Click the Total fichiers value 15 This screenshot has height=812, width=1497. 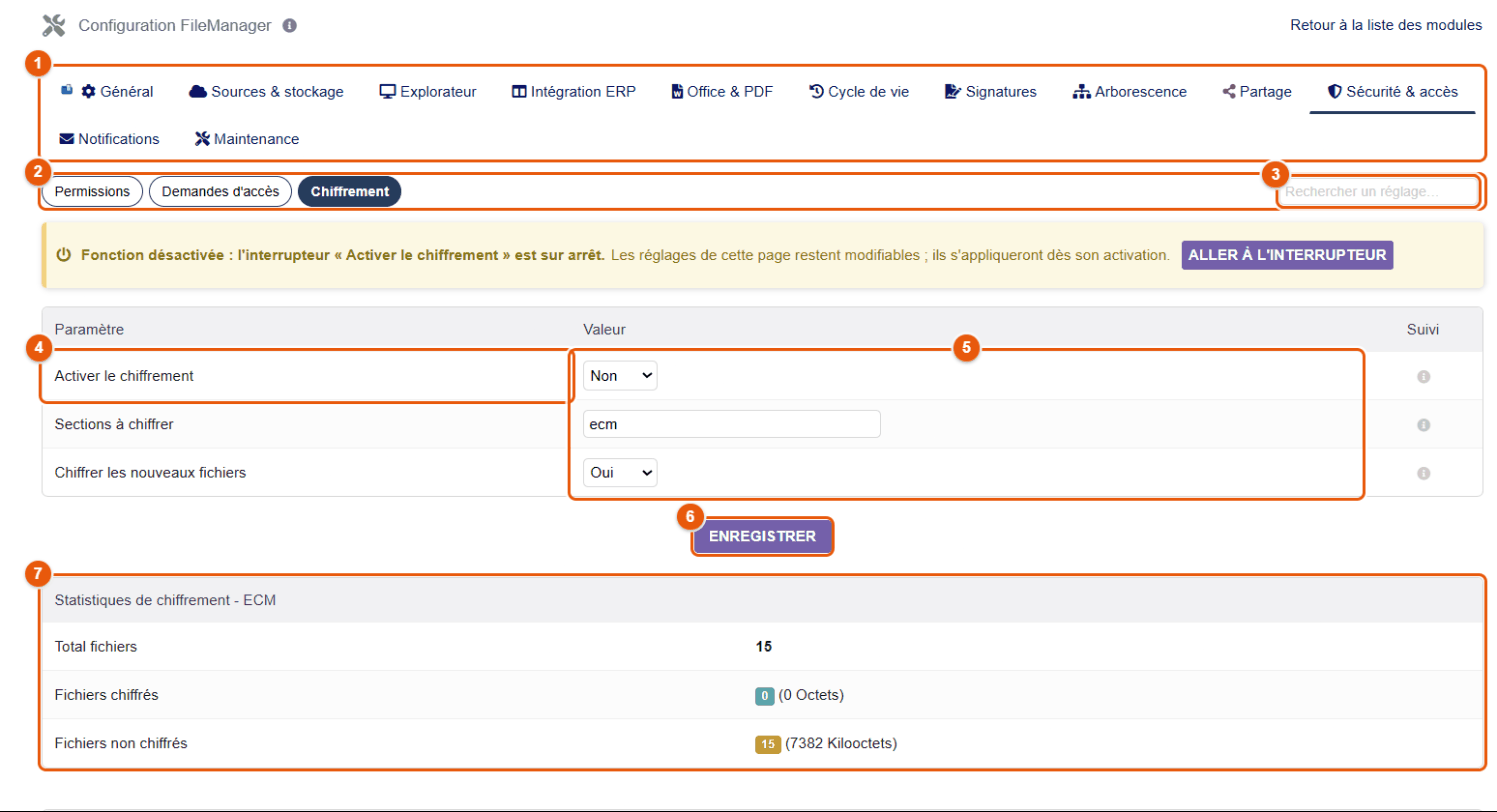pyautogui.click(x=764, y=647)
